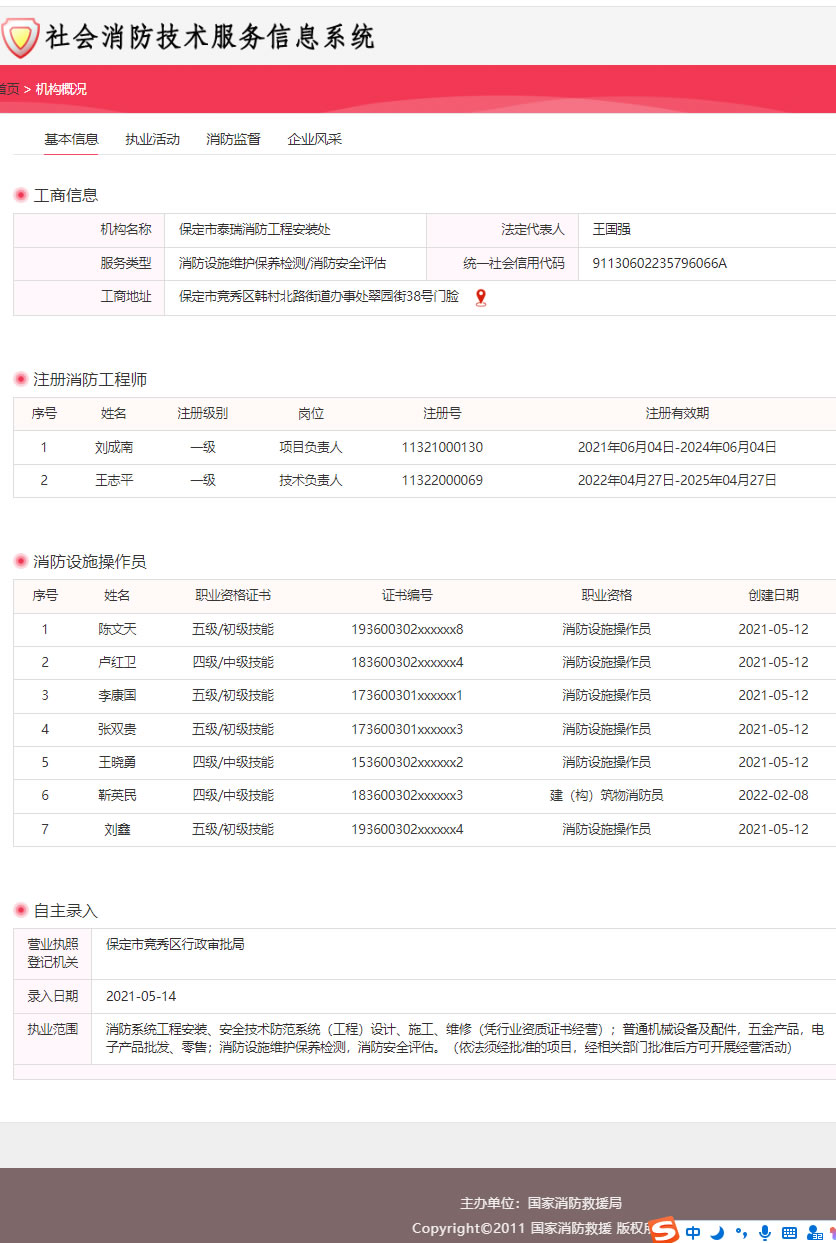
Task: Toggle the punctuation mode in the IME toolbar
Action: pyautogui.click(x=741, y=1233)
